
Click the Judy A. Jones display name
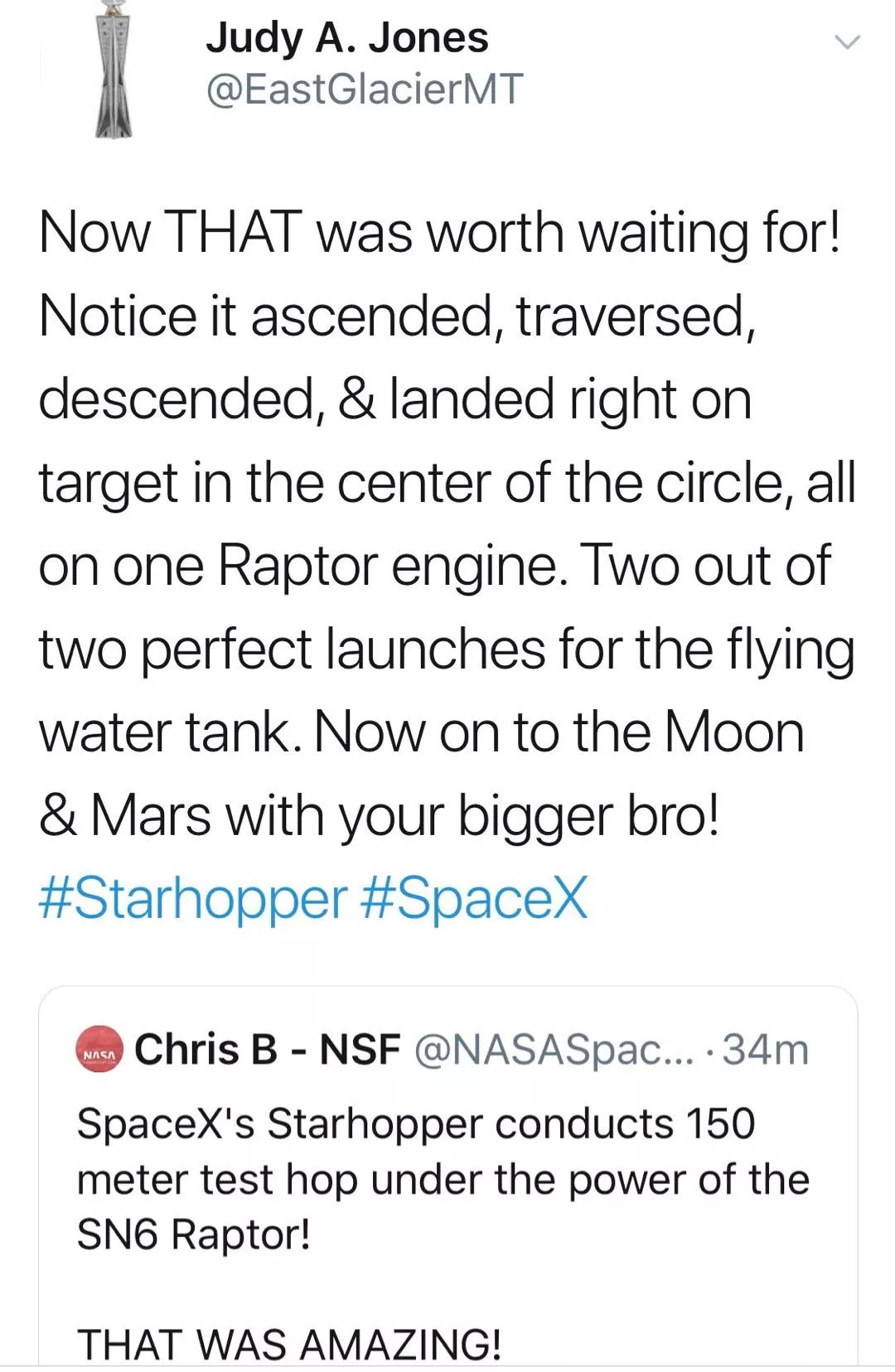click(346, 38)
